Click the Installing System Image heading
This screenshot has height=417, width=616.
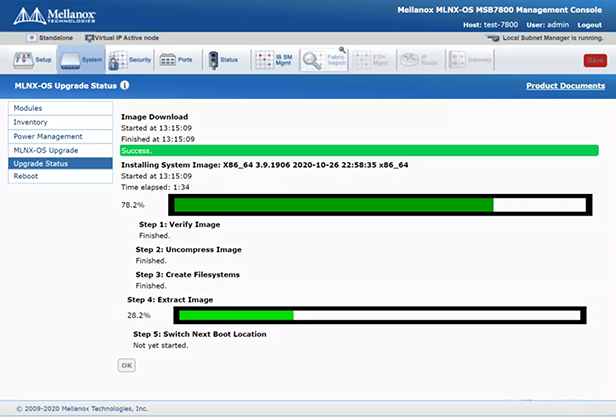click(264, 165)
